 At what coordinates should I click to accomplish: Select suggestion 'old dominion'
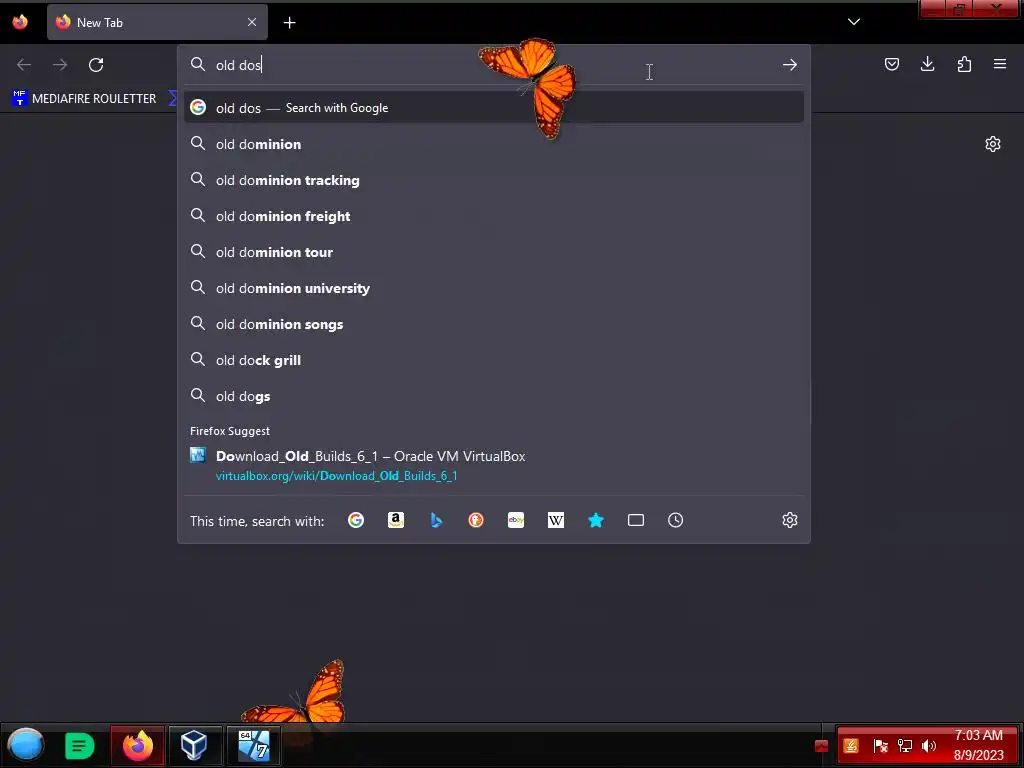tap(494, 144)
